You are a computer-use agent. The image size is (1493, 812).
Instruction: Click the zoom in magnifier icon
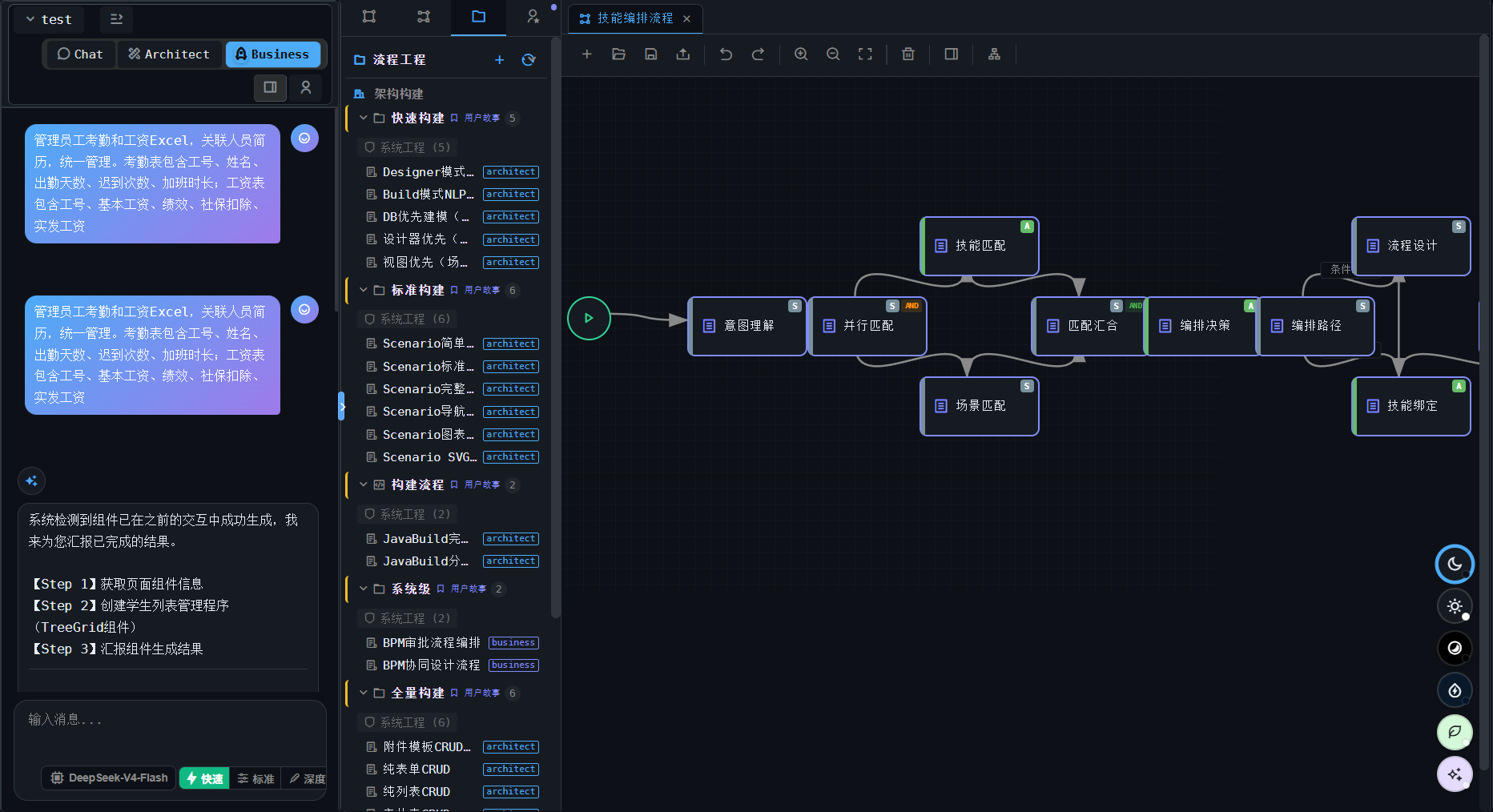(801, 54)
